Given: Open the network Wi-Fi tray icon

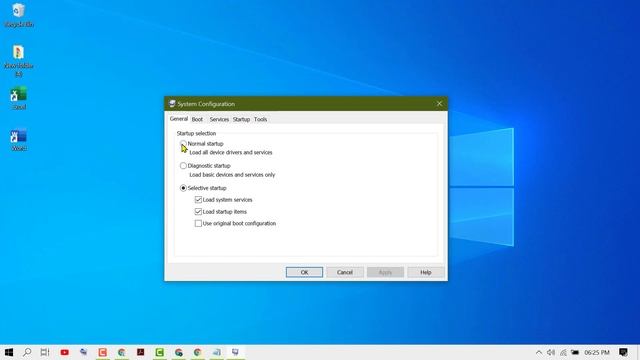Looking at the screenshot, I should [563, 352].
